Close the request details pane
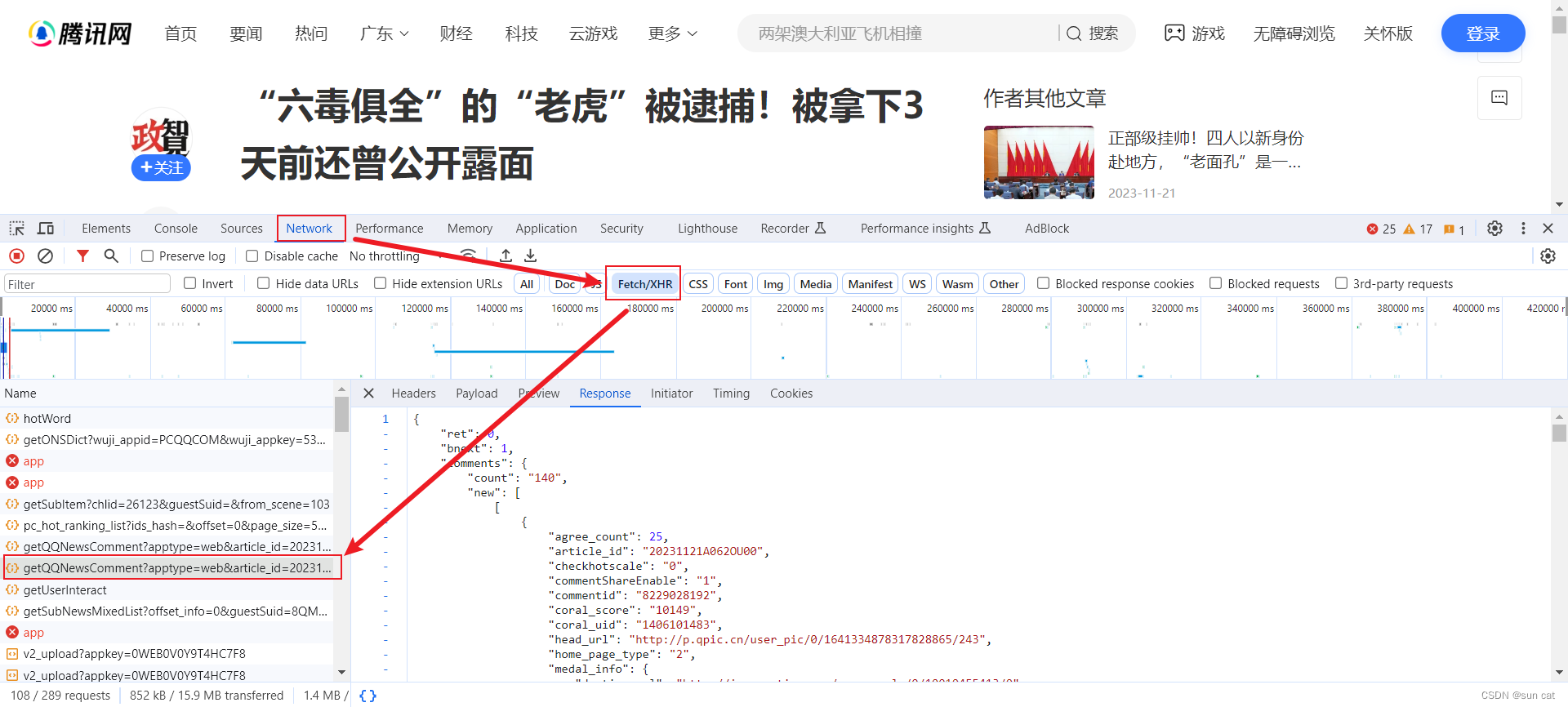The image size is (1568, 707). pyautogui.click(x=368, y=394)
